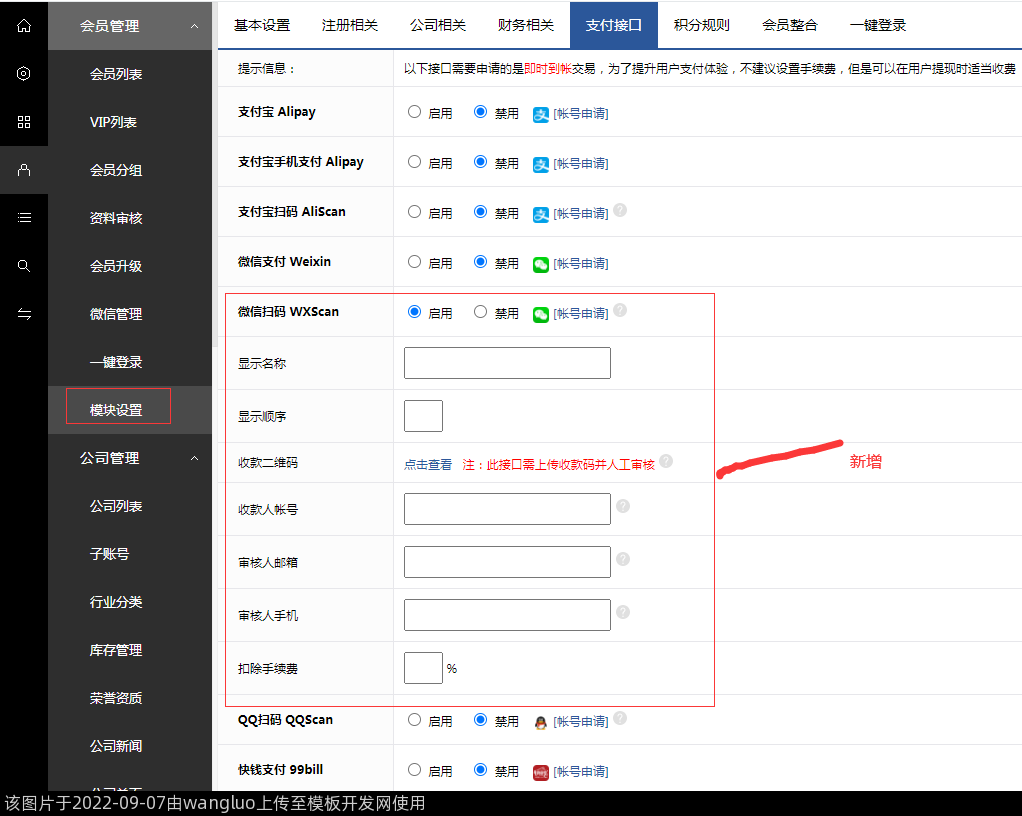Disable 微信扫码 WXScan with 禁用 radio
1022x816 pixels.
coord(481,312)
